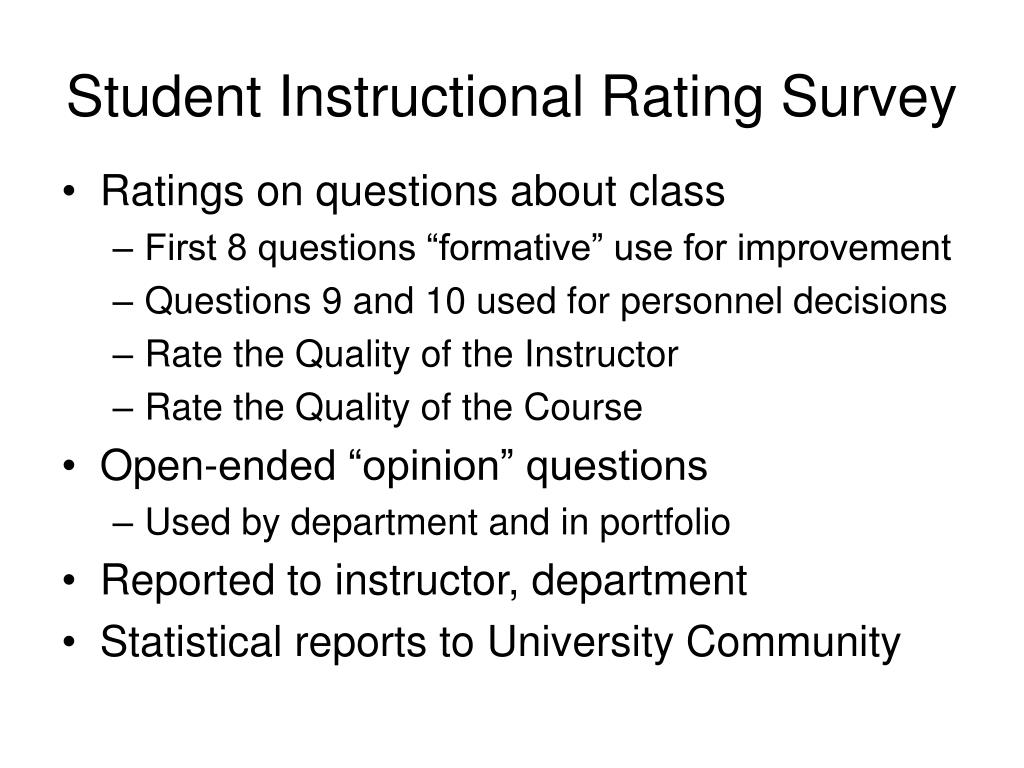Click the word improvement in first sub-bullet

tap(844, 249)
